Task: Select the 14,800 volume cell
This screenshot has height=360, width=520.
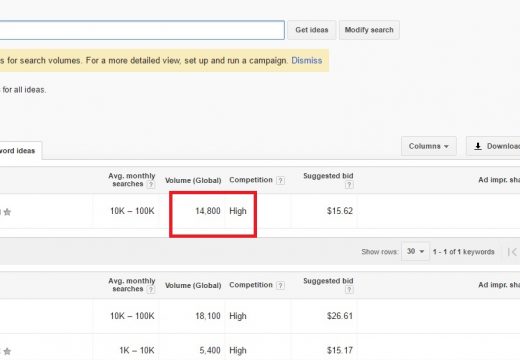Action: click(x=208, y=211)
